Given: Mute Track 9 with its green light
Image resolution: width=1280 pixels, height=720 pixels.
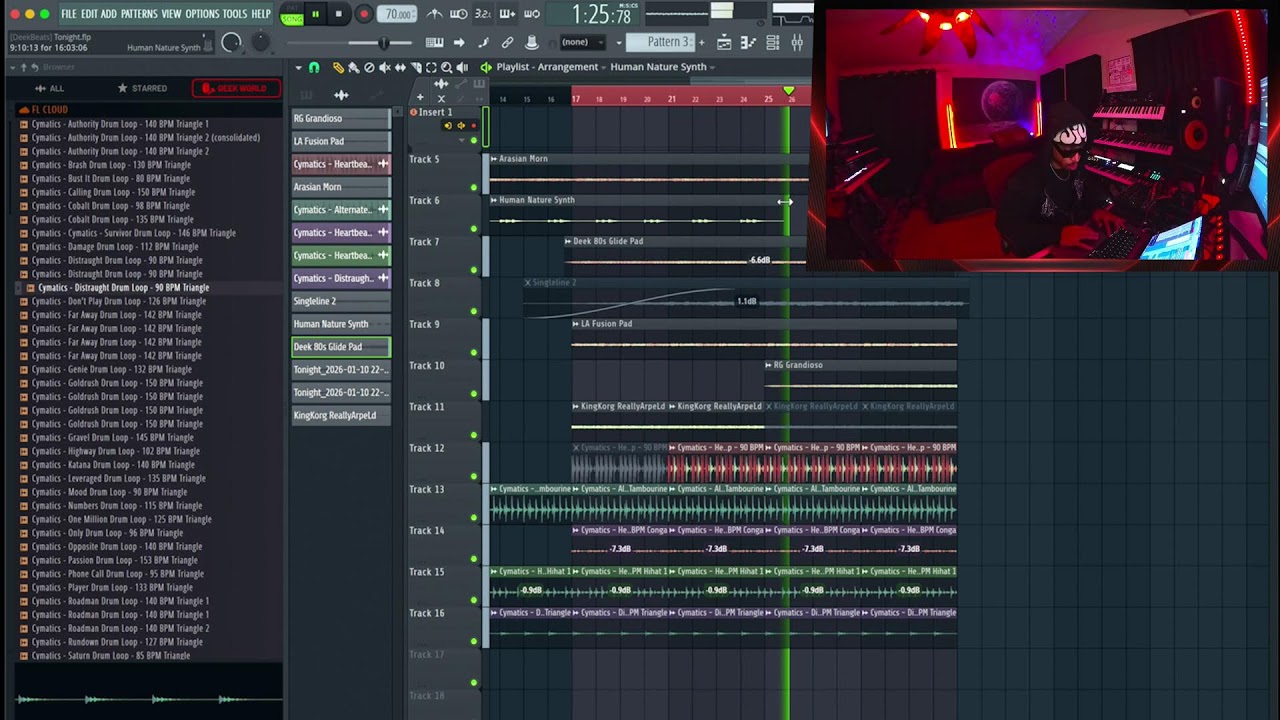Looking at the screenshot, I should tap(474, 352).
